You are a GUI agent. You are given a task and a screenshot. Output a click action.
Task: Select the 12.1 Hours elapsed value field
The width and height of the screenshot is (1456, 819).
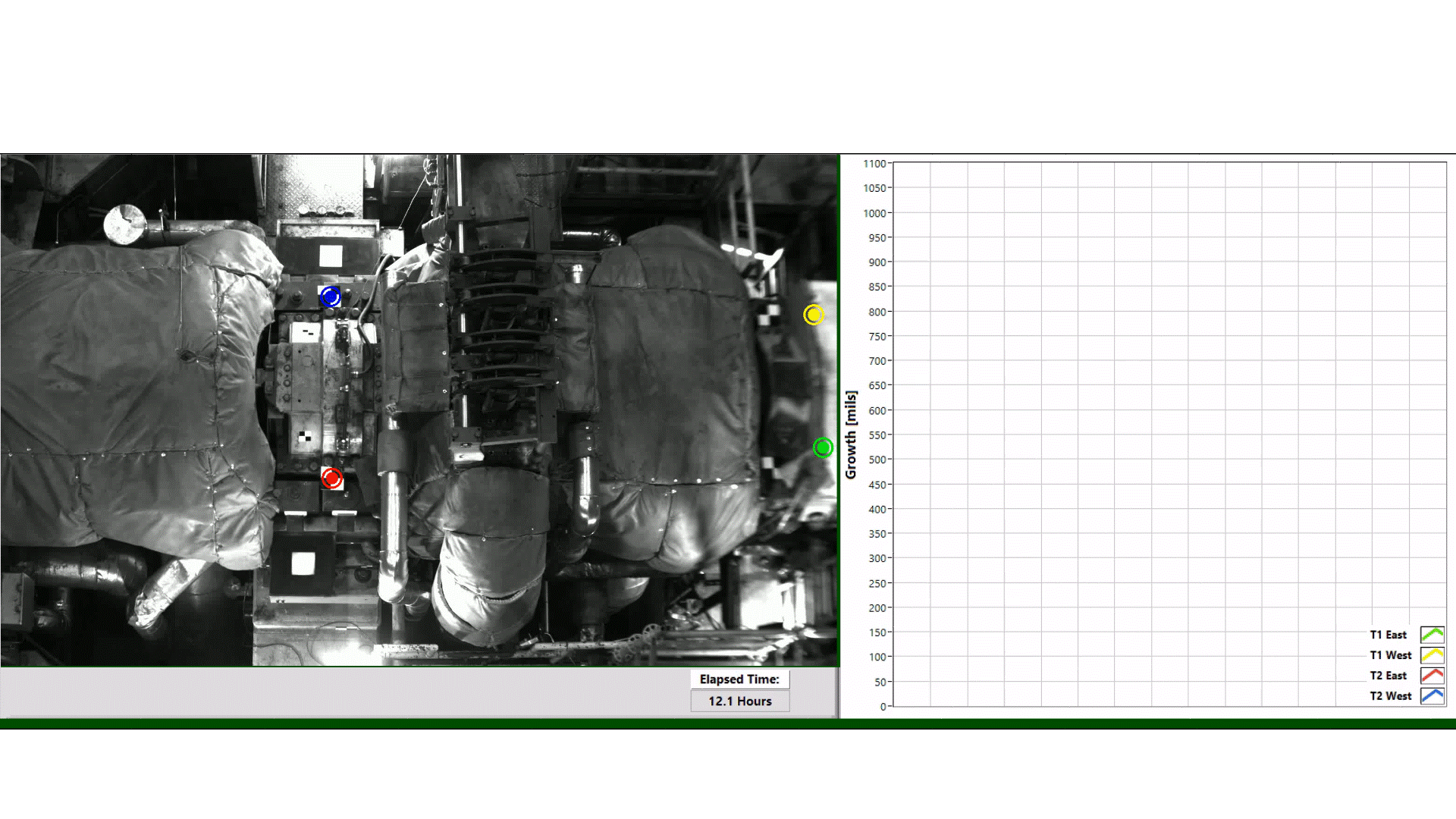(x=740, y=701)
